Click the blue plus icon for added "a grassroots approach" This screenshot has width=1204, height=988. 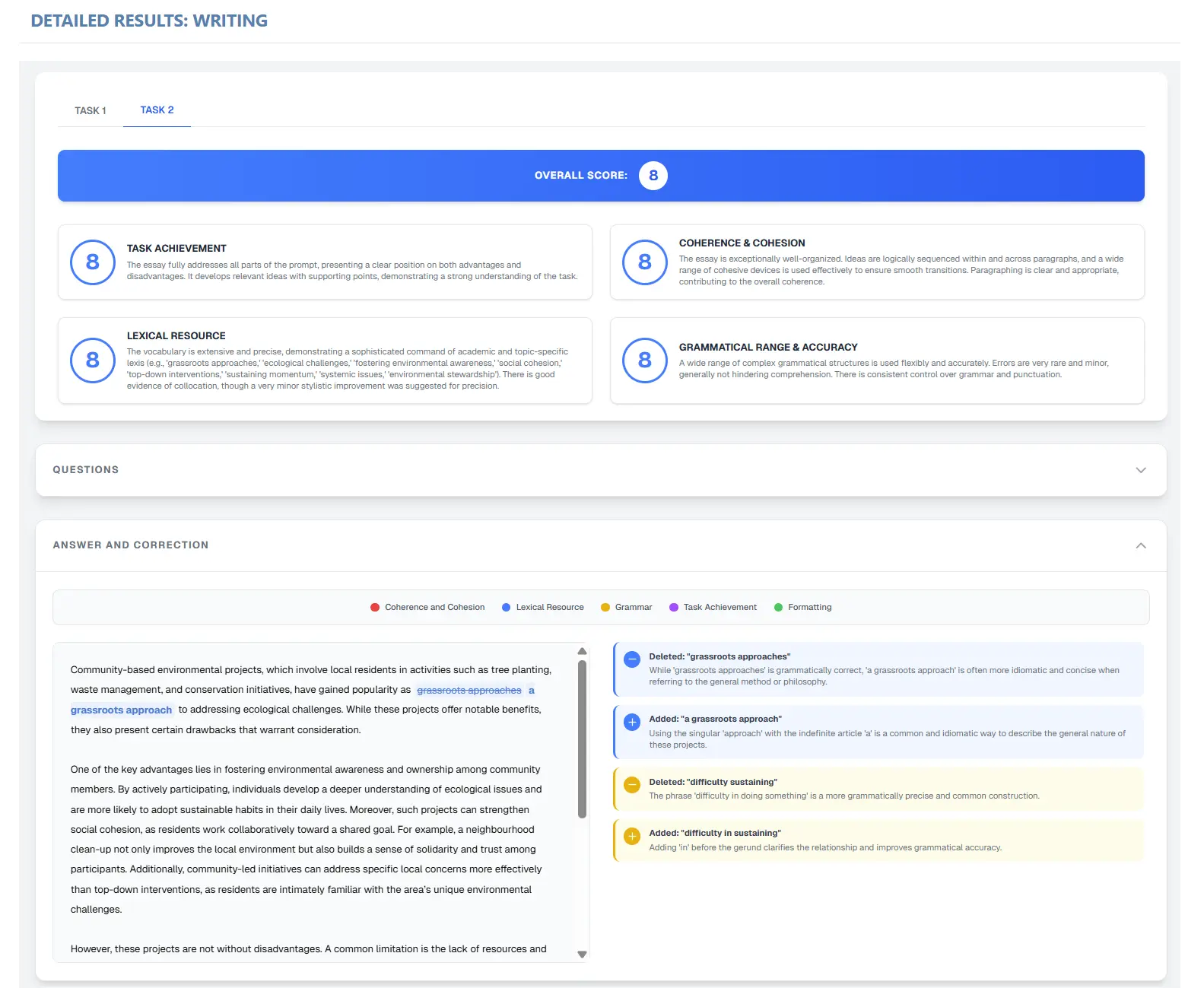point(631,722)
